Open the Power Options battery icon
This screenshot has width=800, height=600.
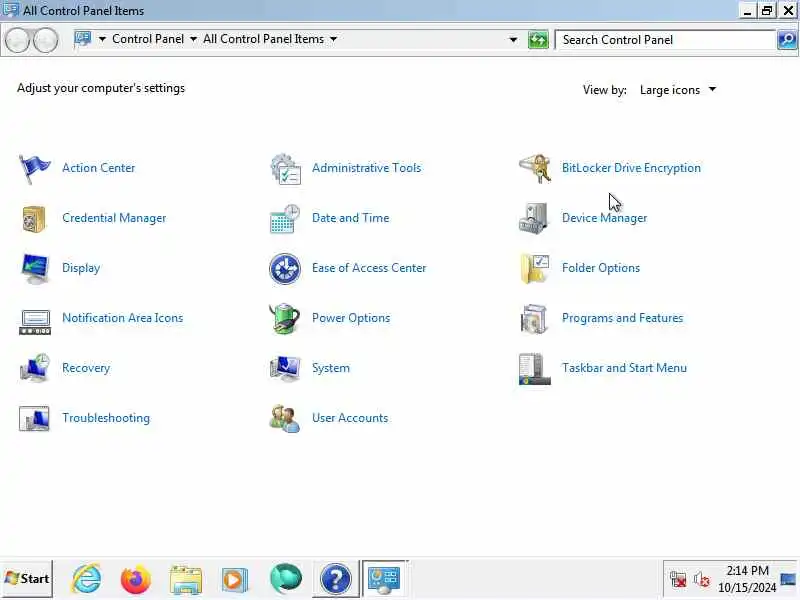click(x=285, y=318)
